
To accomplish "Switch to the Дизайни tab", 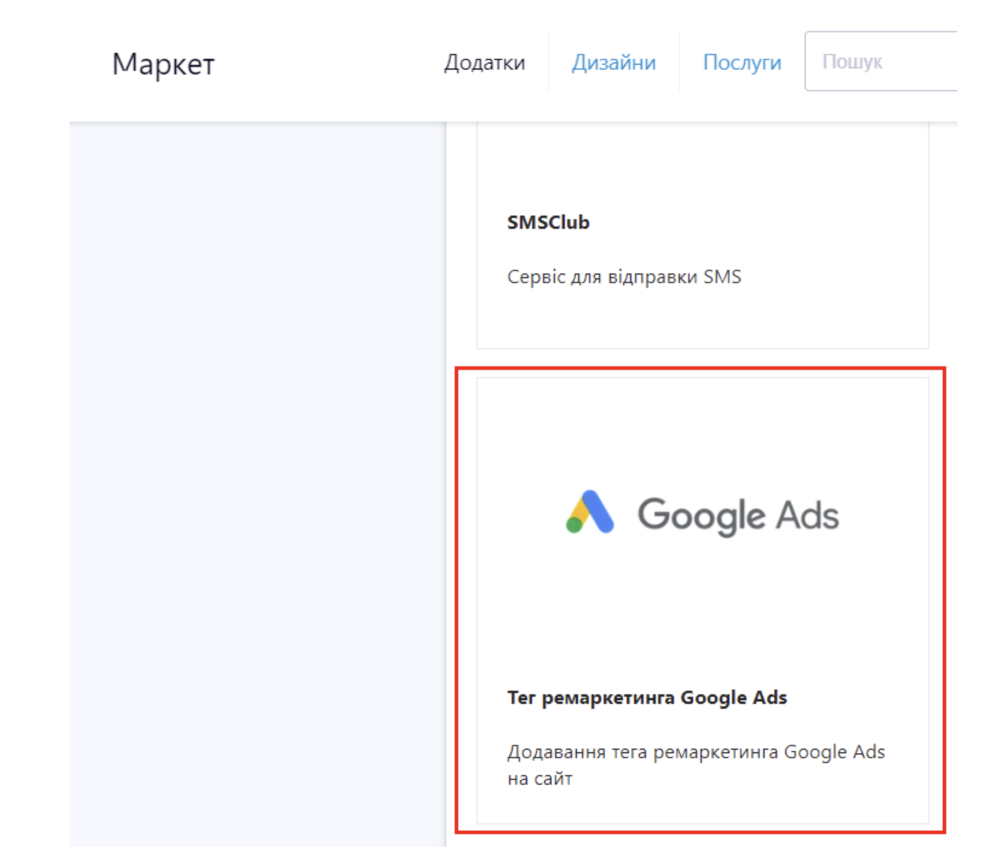I will click(x=614, y=62).
